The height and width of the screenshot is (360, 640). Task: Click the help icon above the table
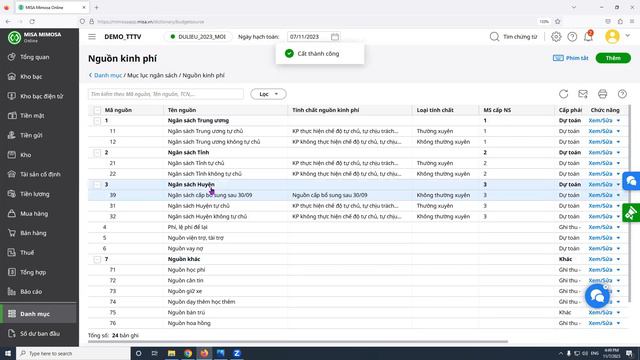coord(622,94)
